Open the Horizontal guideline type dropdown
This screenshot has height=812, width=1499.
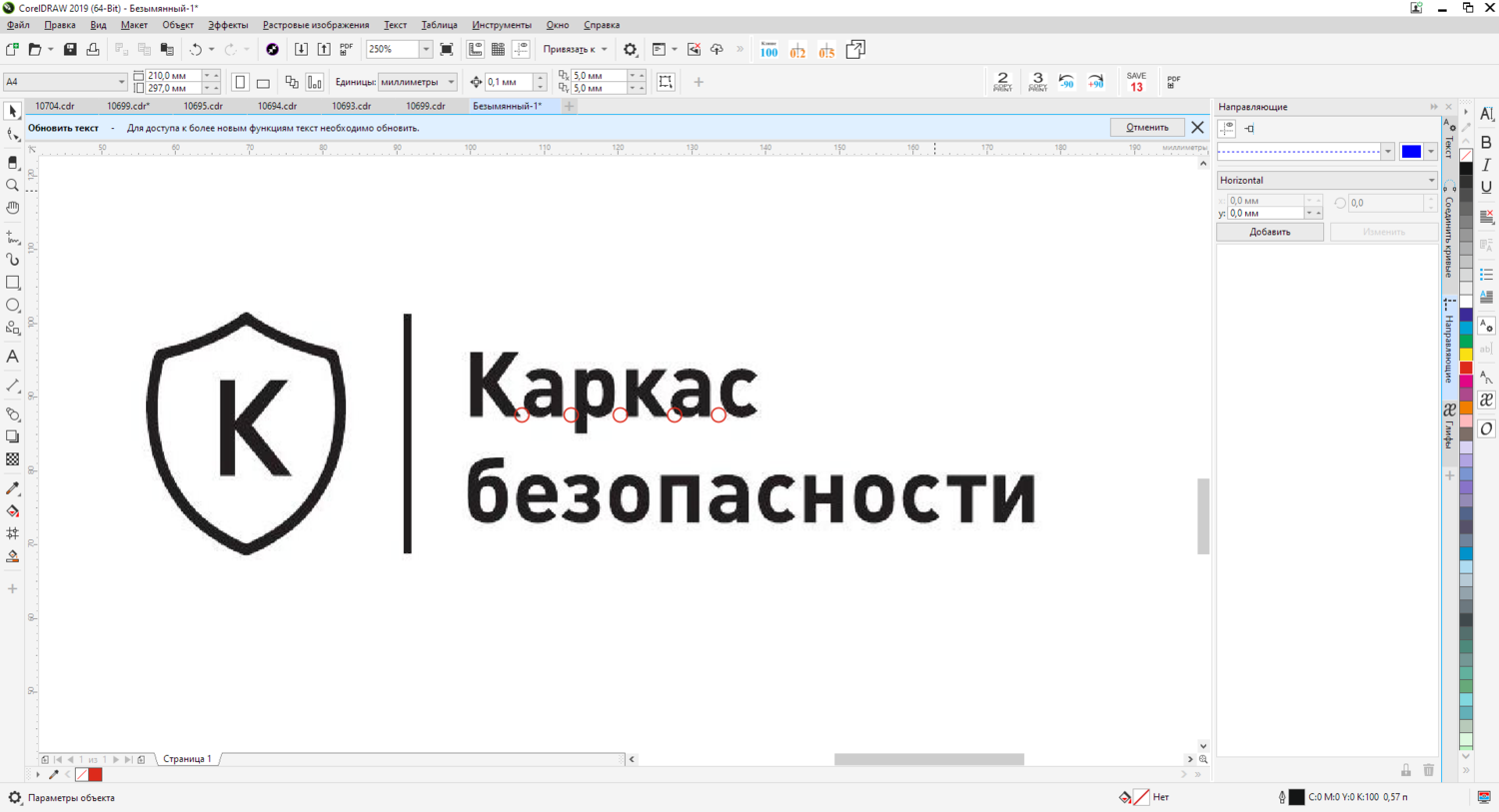1327,180
